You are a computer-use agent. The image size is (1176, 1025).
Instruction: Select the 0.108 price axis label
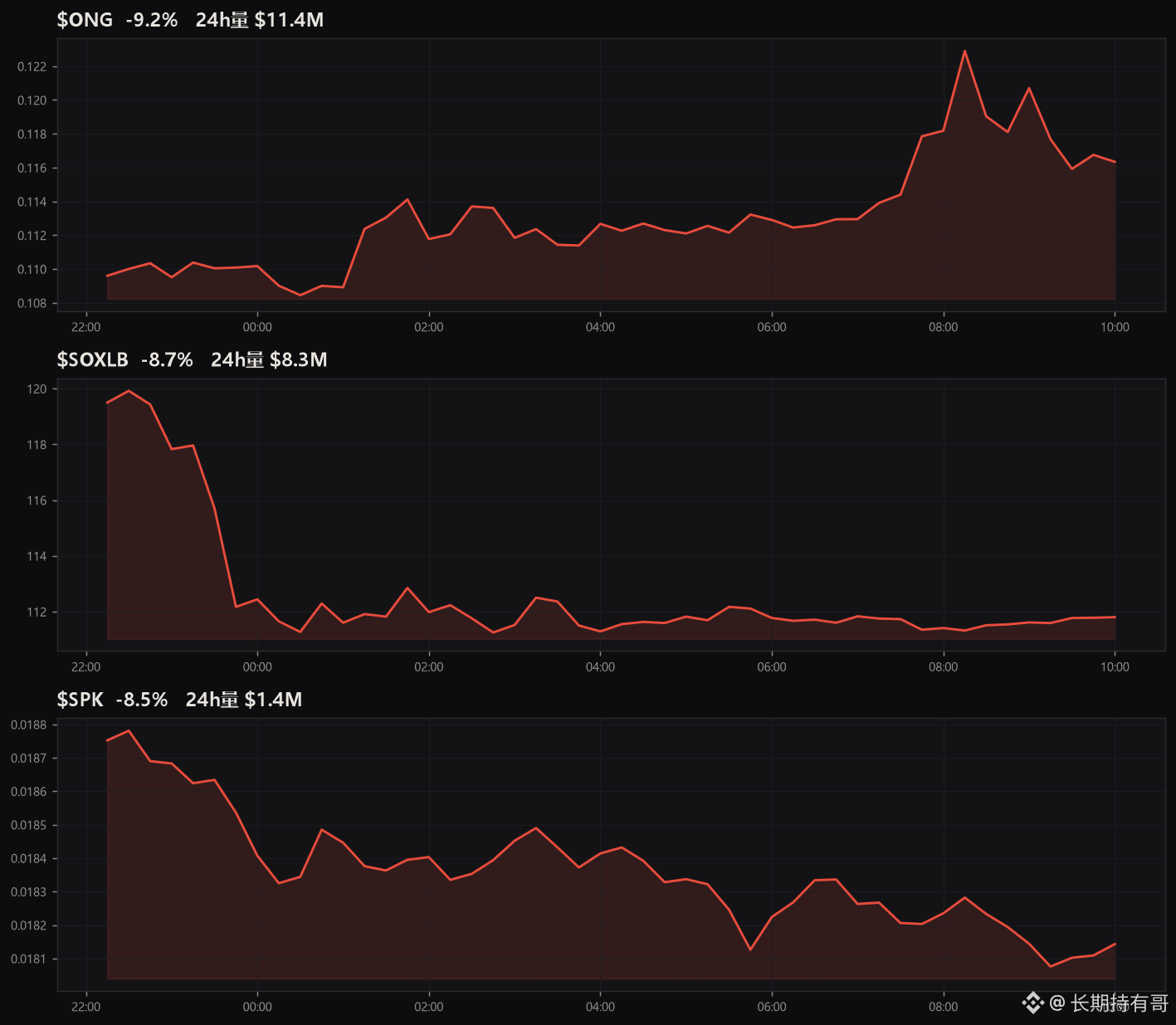tap(32, 304)
